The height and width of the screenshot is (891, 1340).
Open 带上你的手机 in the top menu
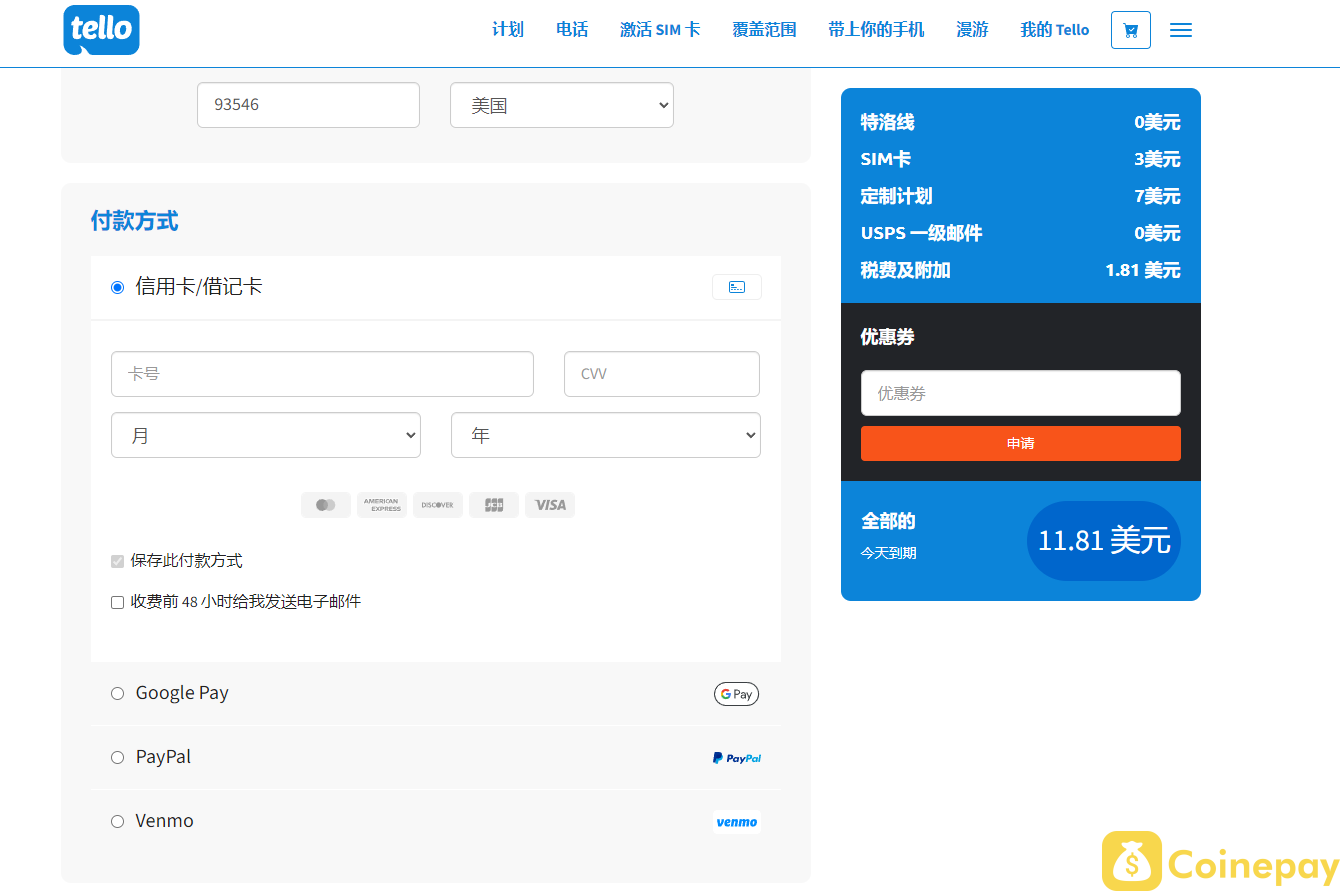(876, 30)
